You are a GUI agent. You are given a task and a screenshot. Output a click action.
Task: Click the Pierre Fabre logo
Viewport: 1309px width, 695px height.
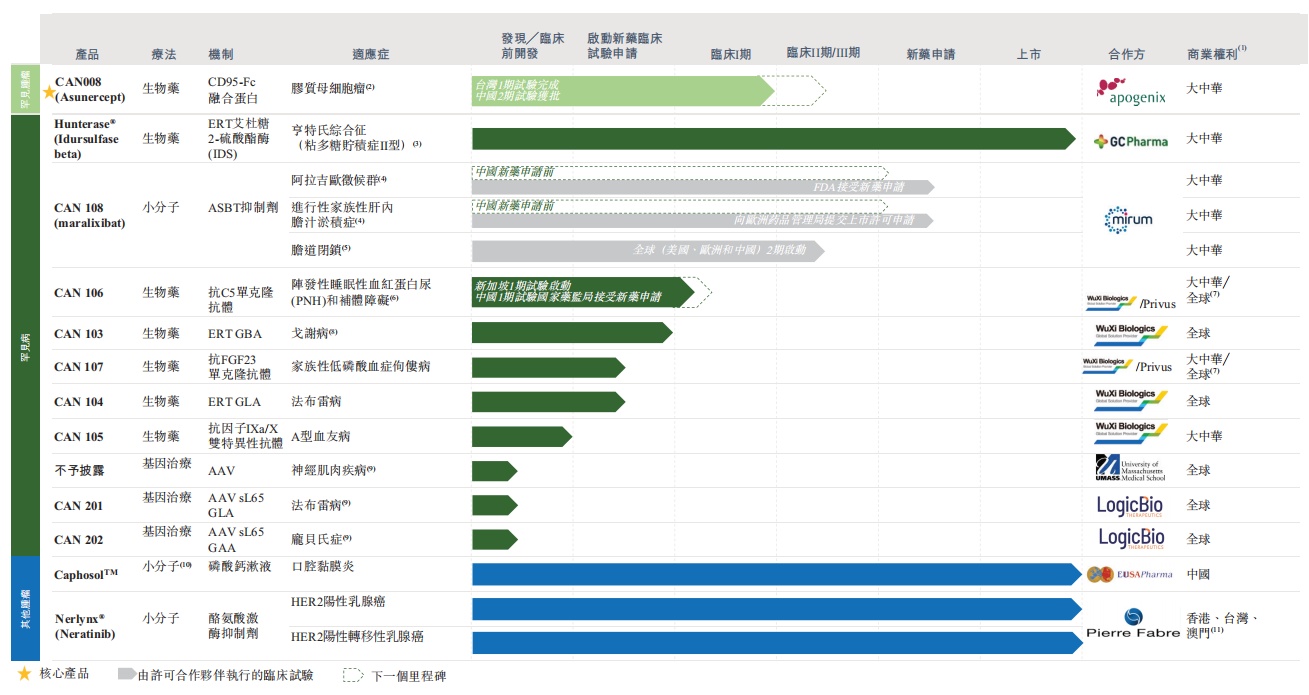point(1133,624)
